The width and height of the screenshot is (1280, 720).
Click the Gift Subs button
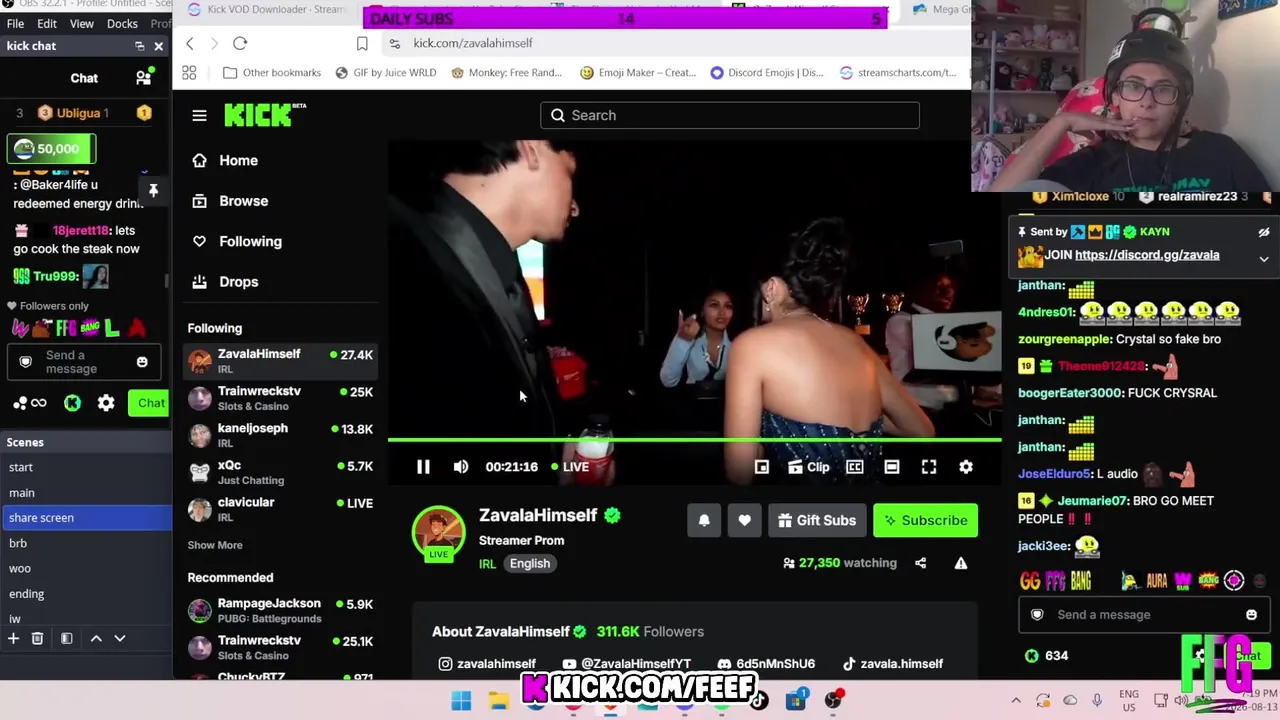tap(817, 520)
